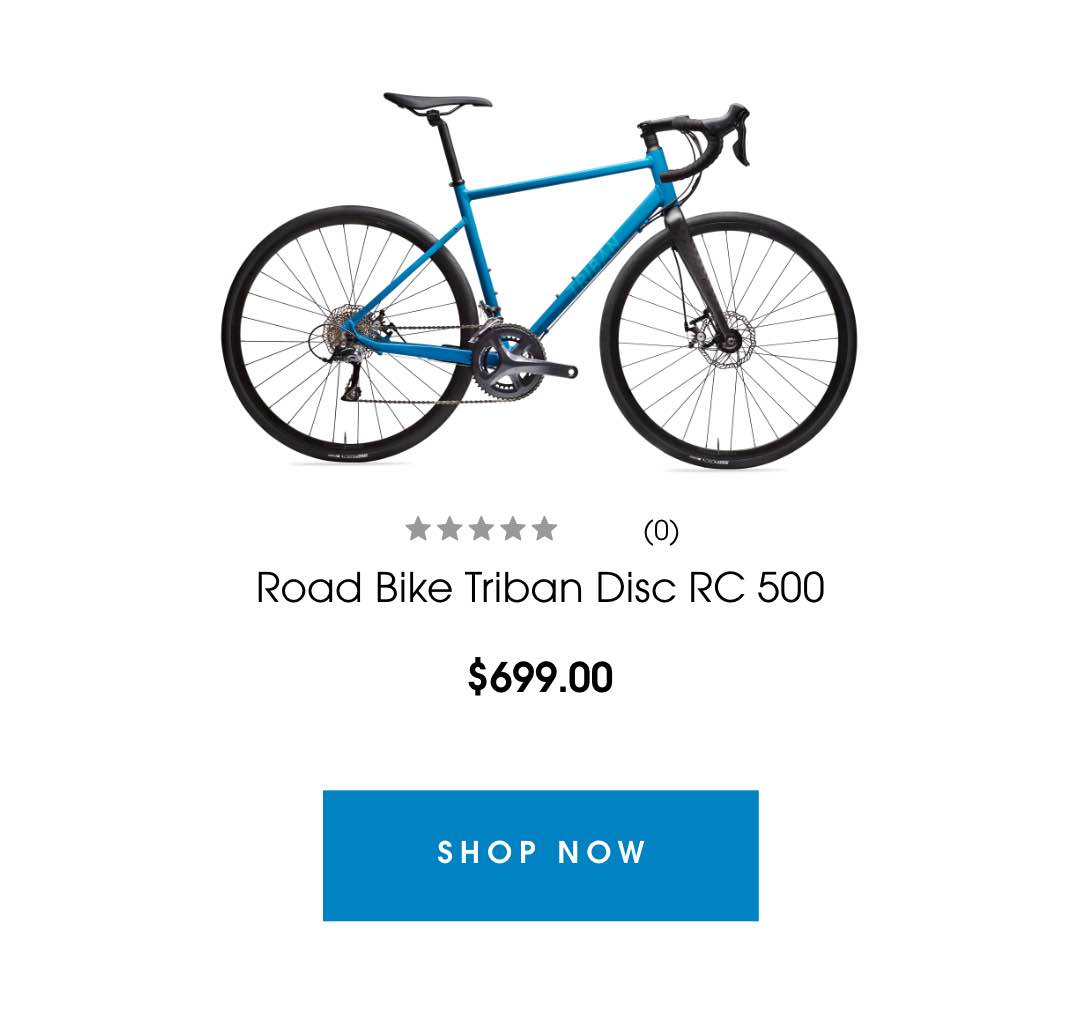Viewport: 1080px width, 1024px height.
Task: Select the fifth rating star
Action: click(x=544, y=529)
